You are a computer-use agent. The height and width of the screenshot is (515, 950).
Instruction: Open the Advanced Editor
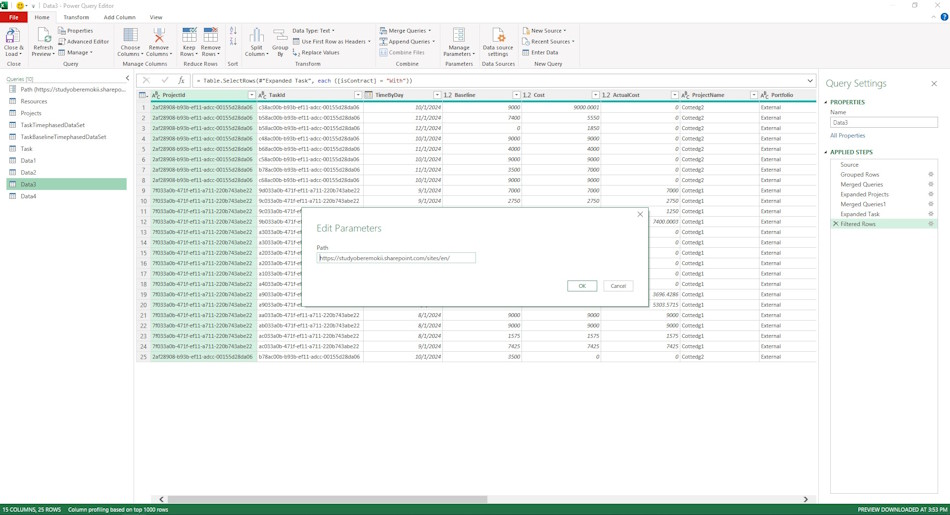click(x=84, y=42)
